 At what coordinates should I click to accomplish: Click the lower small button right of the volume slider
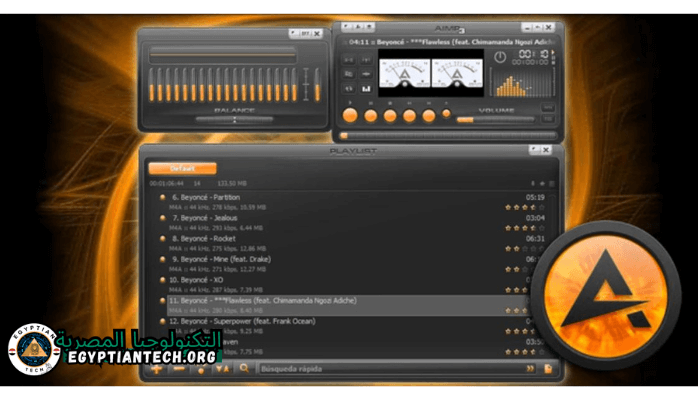548,119
